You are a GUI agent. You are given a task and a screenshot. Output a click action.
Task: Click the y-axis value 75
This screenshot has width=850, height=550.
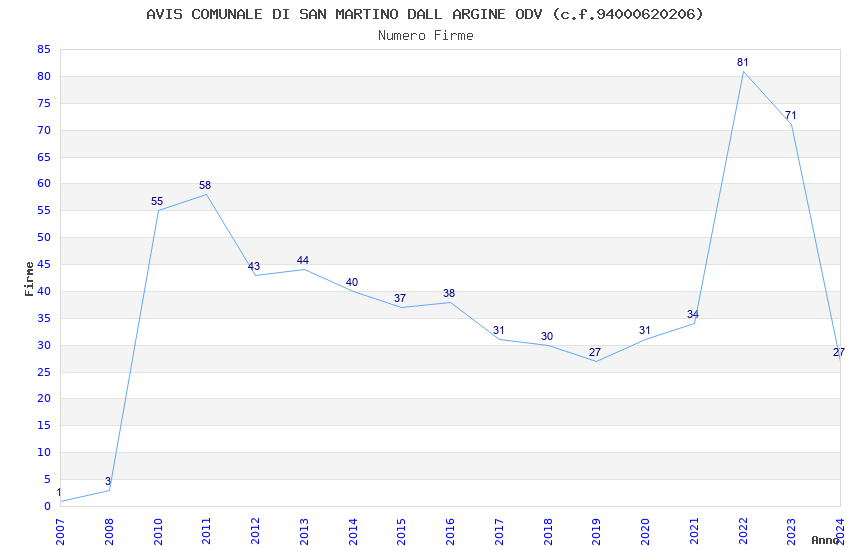point(44,103)
